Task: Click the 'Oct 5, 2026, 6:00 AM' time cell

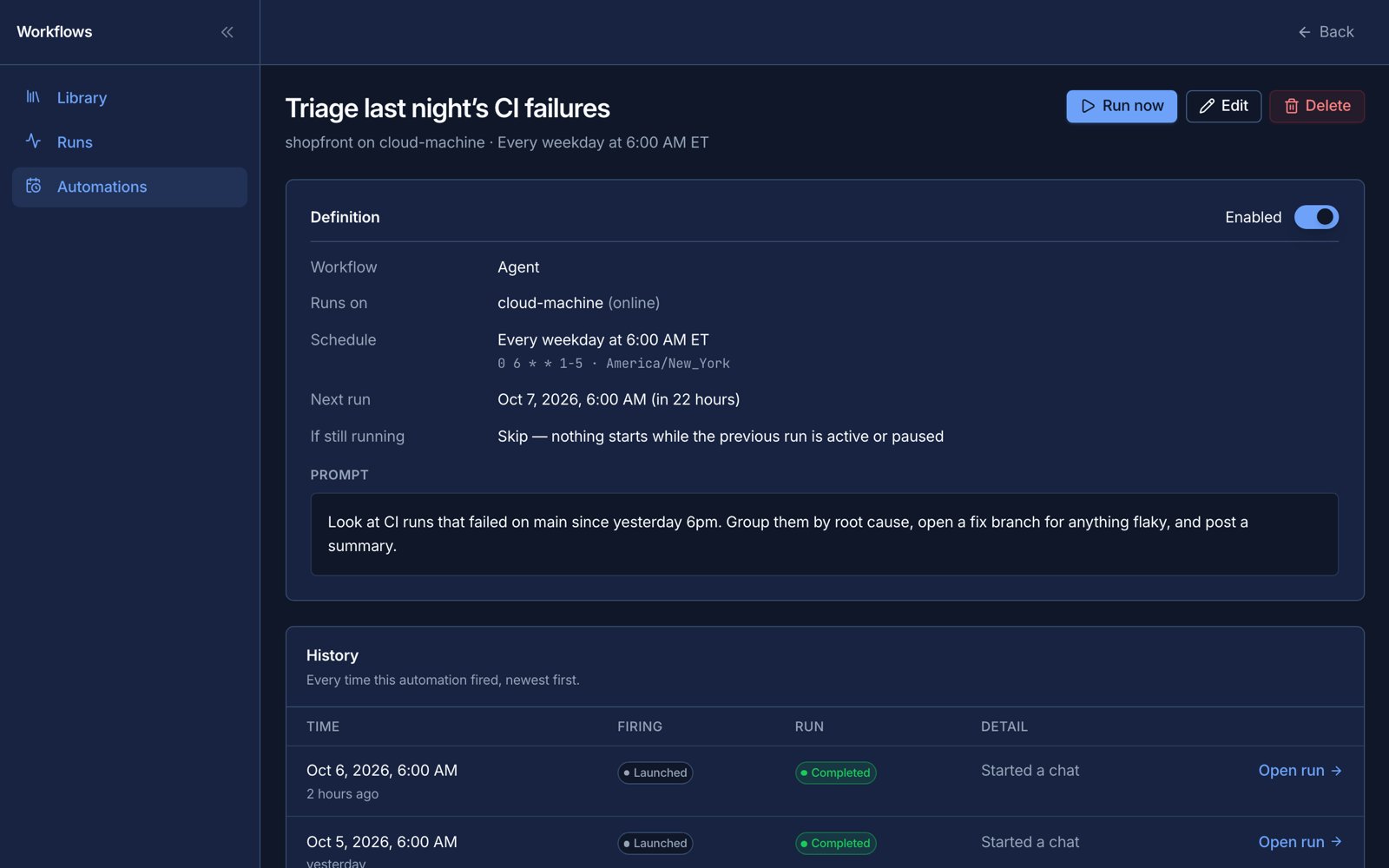Action: coord(382,842)
